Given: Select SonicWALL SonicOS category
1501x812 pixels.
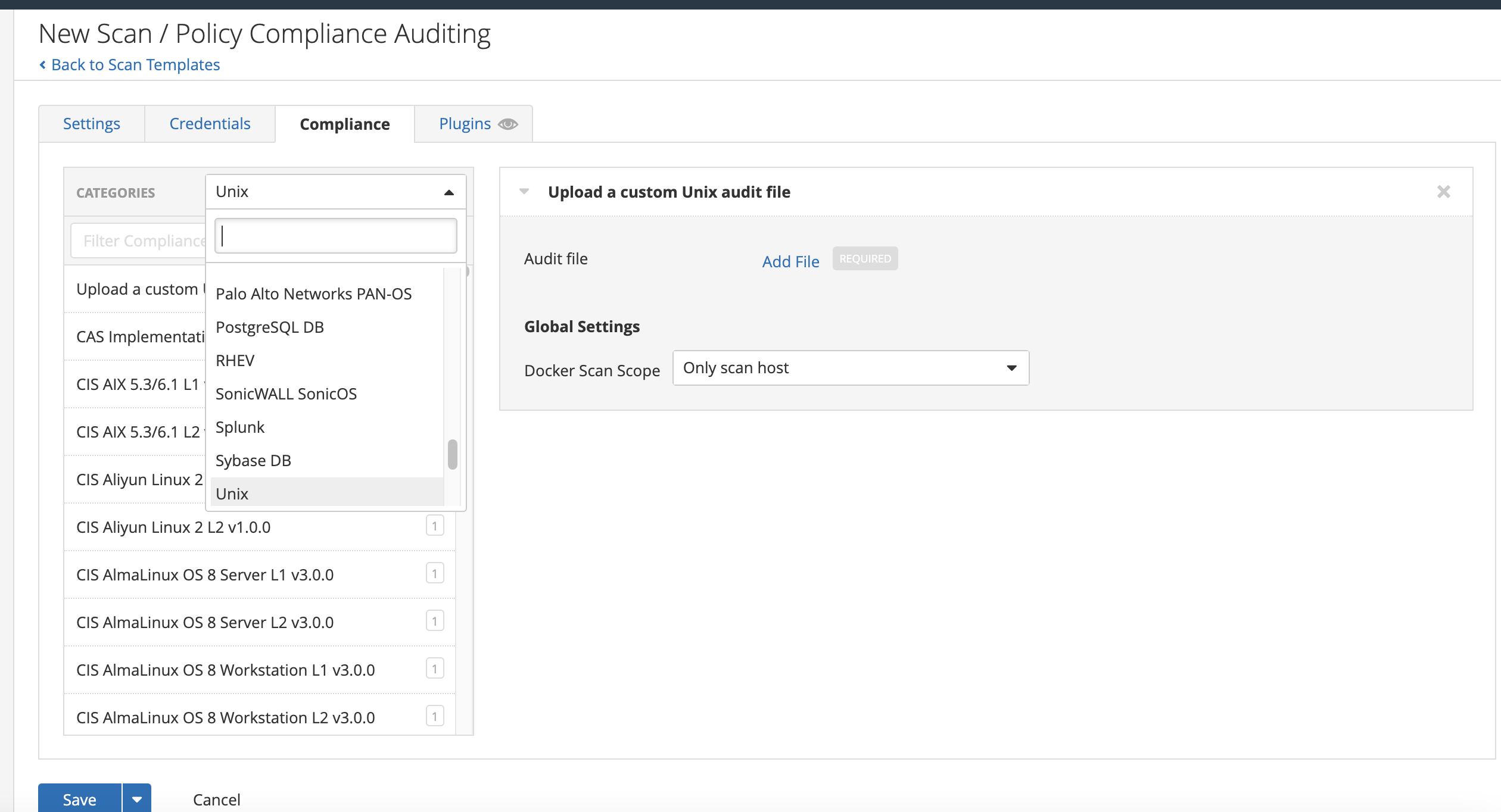Looking at the screenshot, I should pyautogui.click(x=327, y=393).
